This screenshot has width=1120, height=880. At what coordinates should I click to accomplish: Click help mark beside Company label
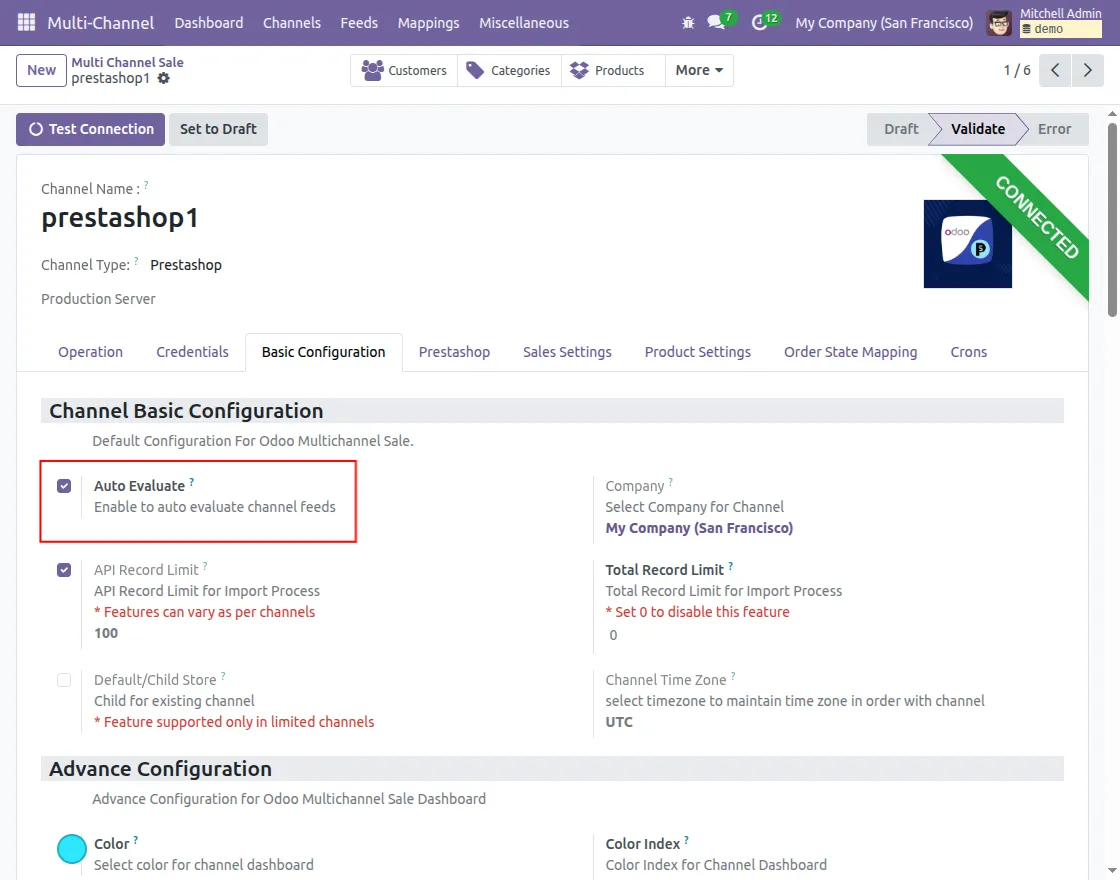(671, 482)
